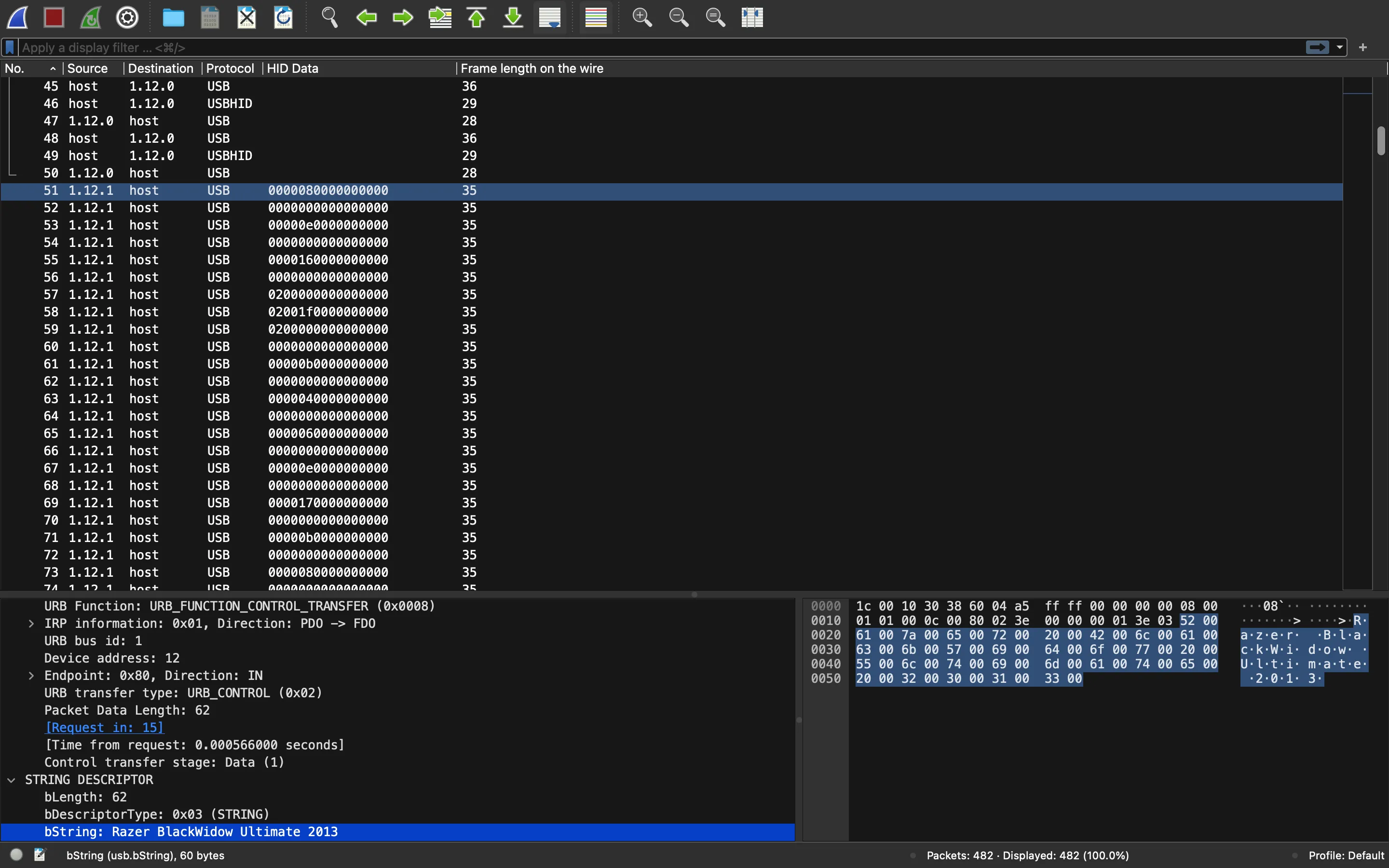Open capture options gear icon
Screen dimensions: 1389x868
point(127,17)
